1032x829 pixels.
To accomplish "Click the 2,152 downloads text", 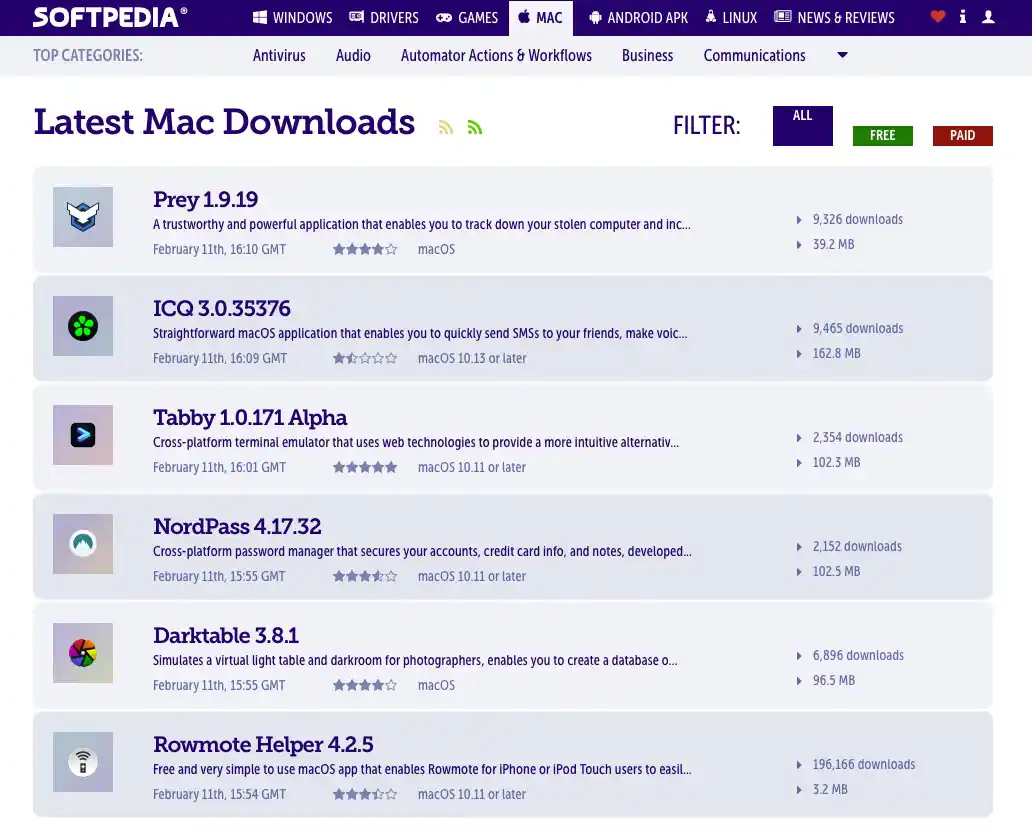I will (x=857, y=547).
